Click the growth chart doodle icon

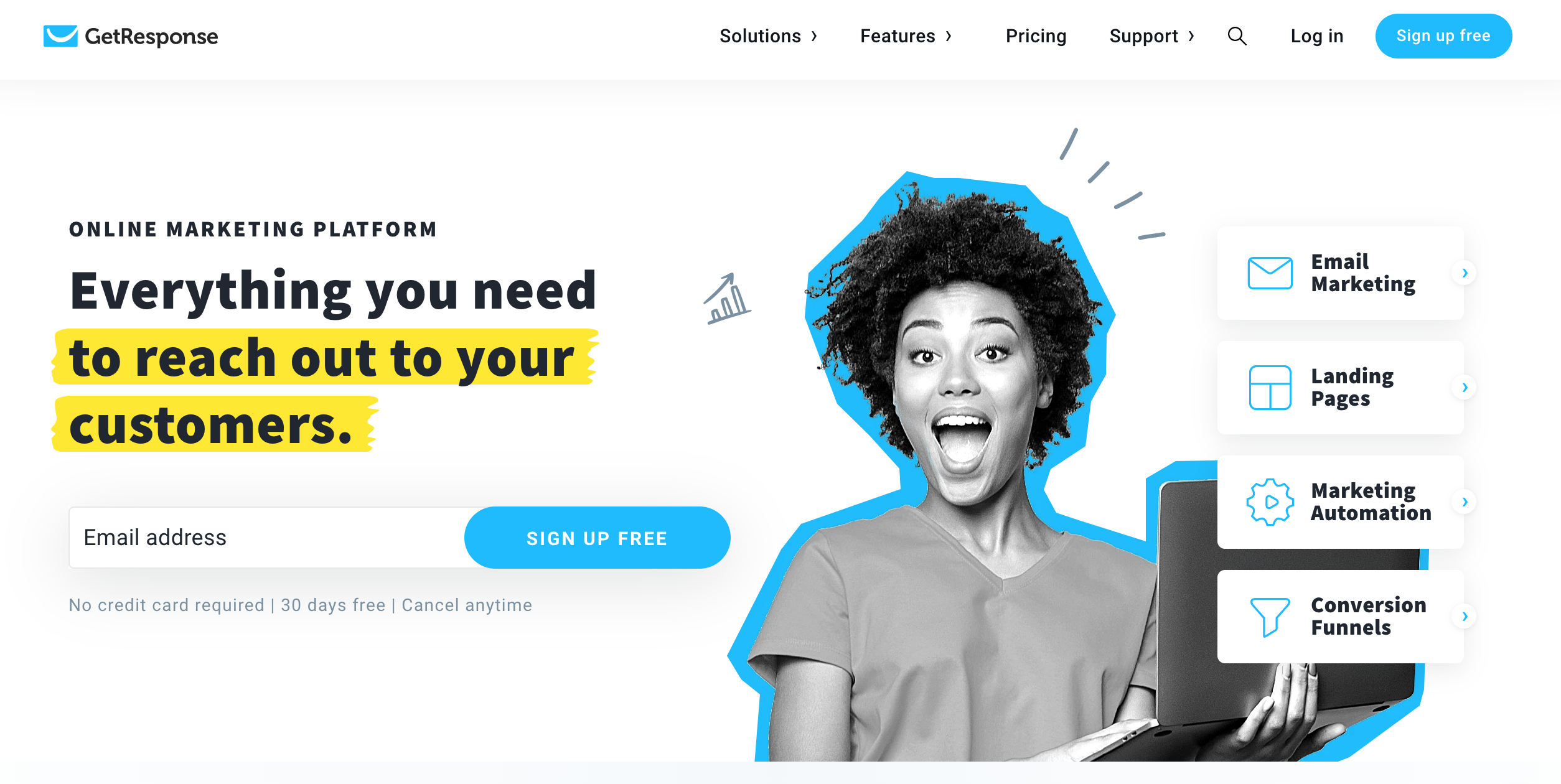727,299
